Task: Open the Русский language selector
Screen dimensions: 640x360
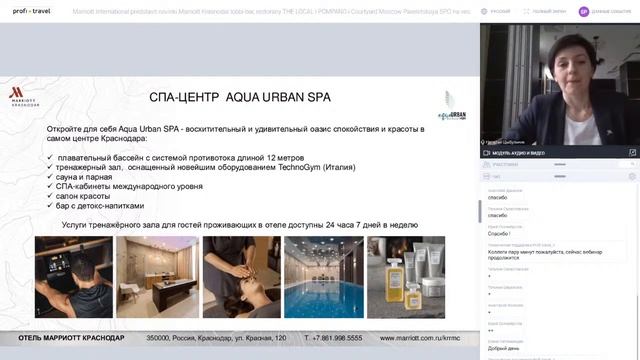Action: (500, 11)
